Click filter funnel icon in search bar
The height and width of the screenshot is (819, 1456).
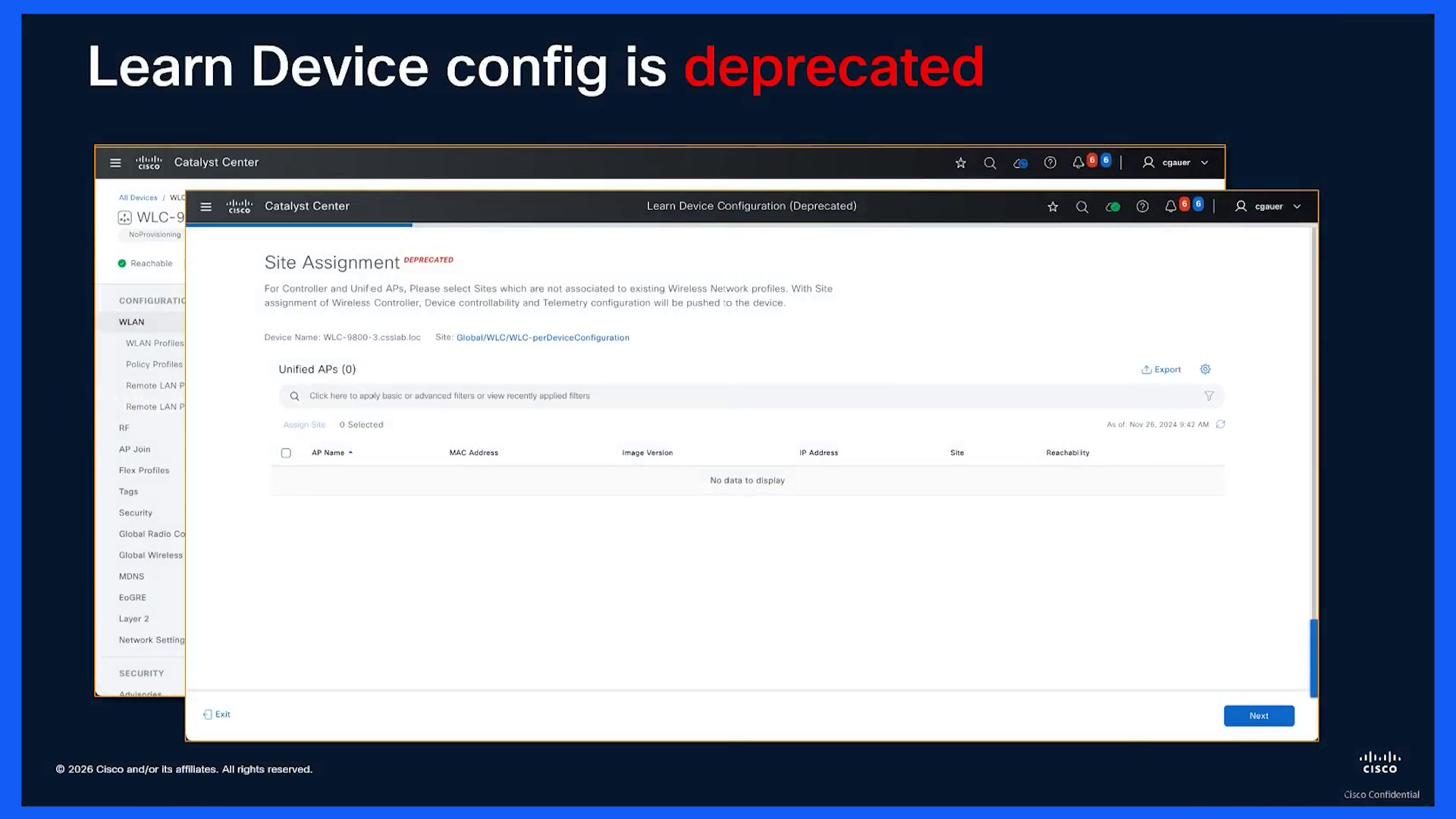click(1210, 396)
